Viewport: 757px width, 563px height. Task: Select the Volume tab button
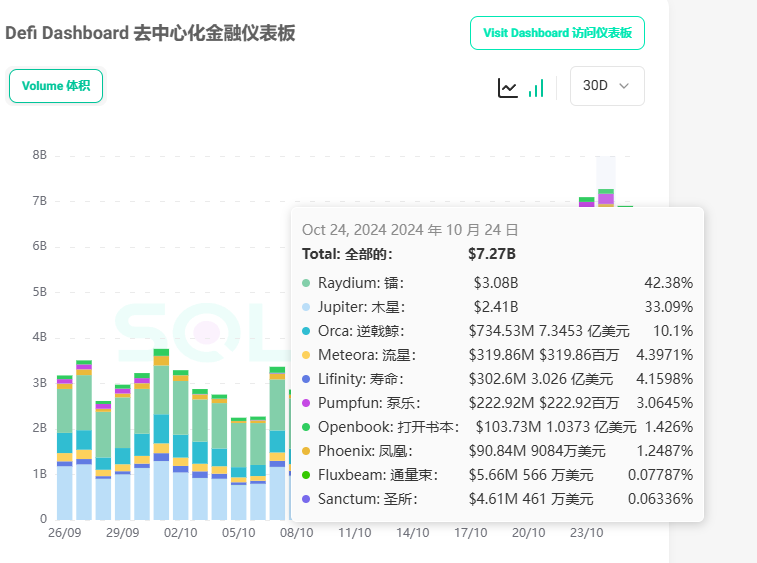(56, 86)
